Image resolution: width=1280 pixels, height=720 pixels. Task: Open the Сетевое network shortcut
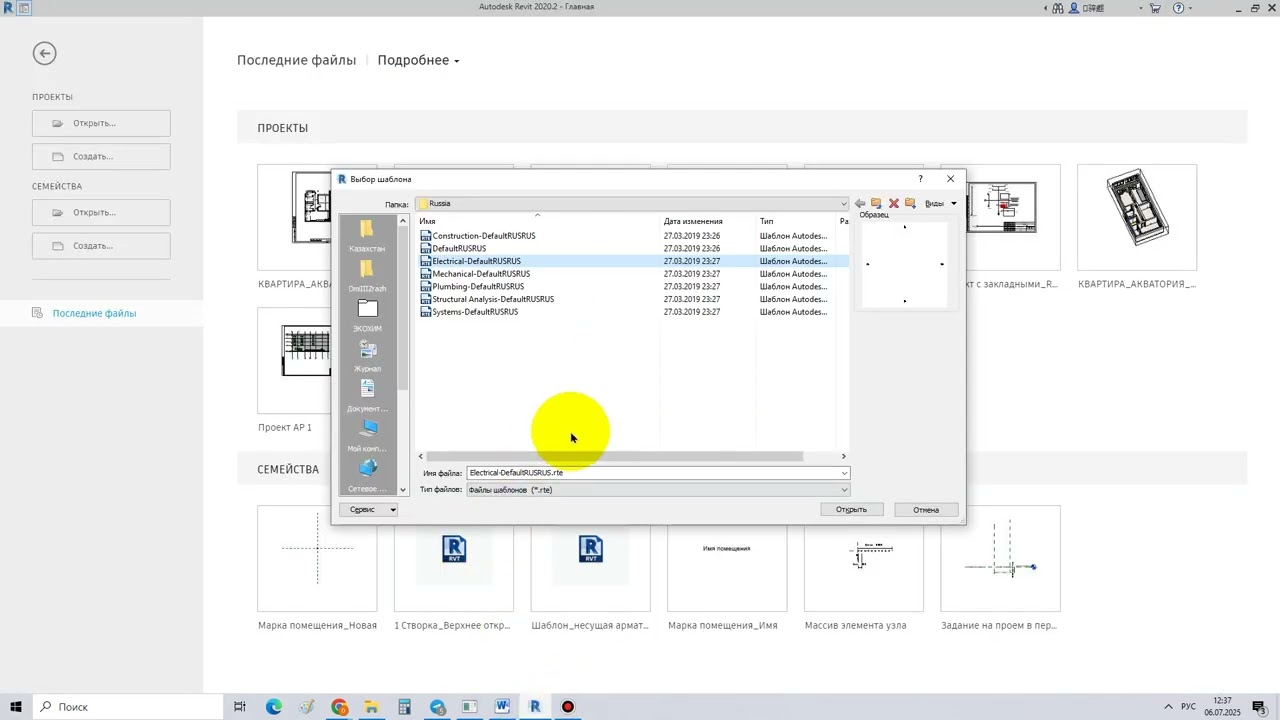[367, 476]
